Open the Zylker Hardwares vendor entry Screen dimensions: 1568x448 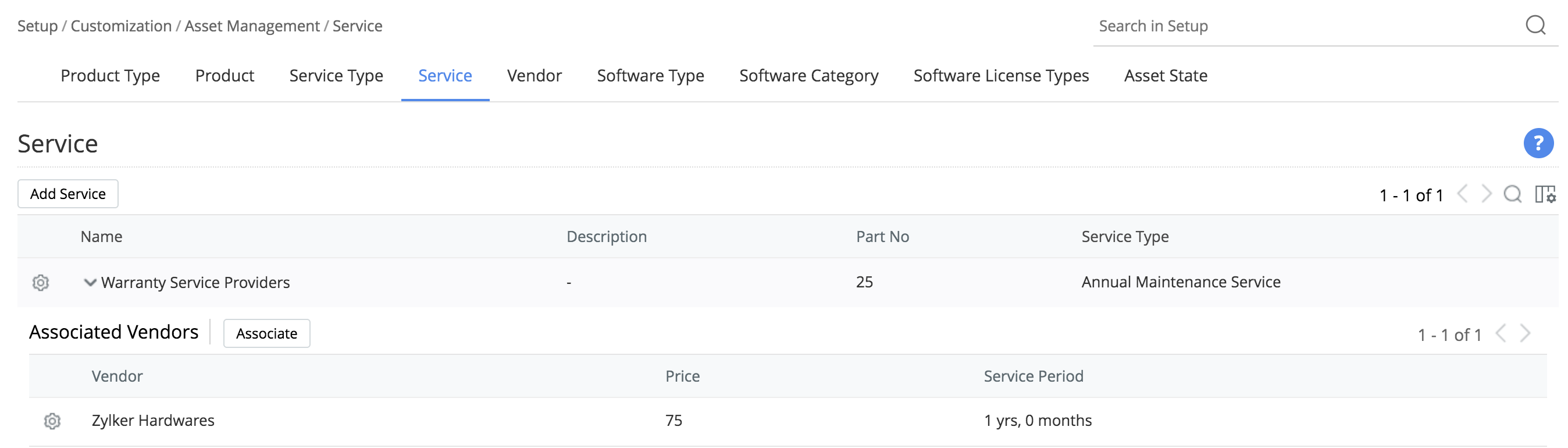coord(153,421)
